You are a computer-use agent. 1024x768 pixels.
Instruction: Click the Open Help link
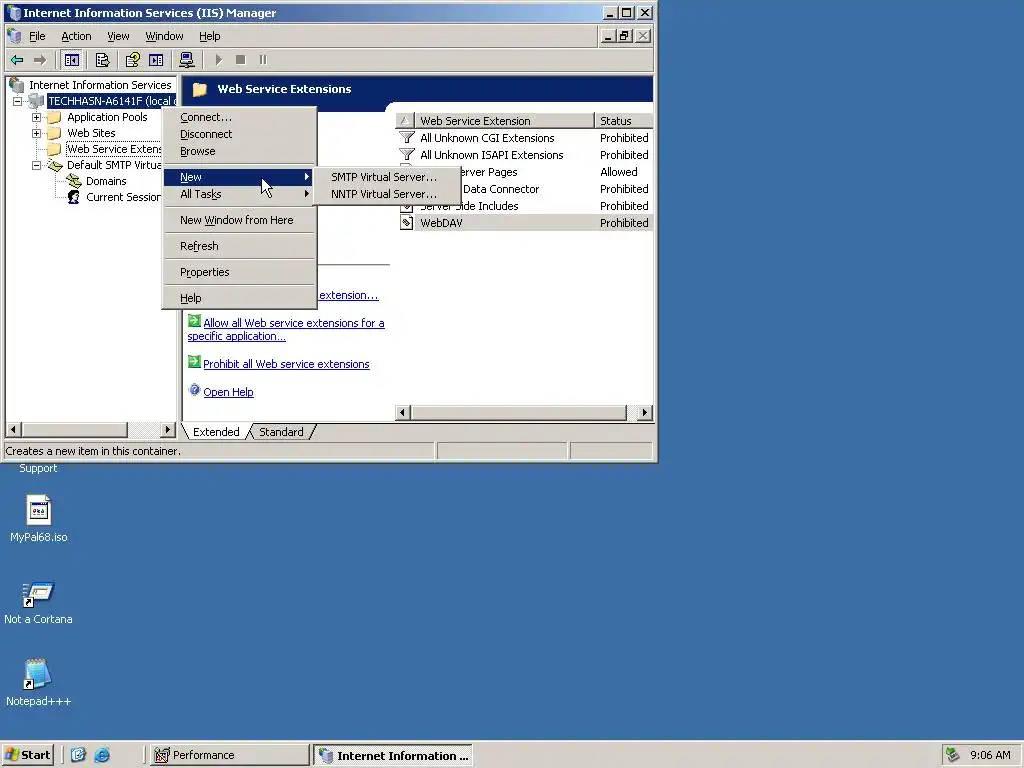(229, 392)
